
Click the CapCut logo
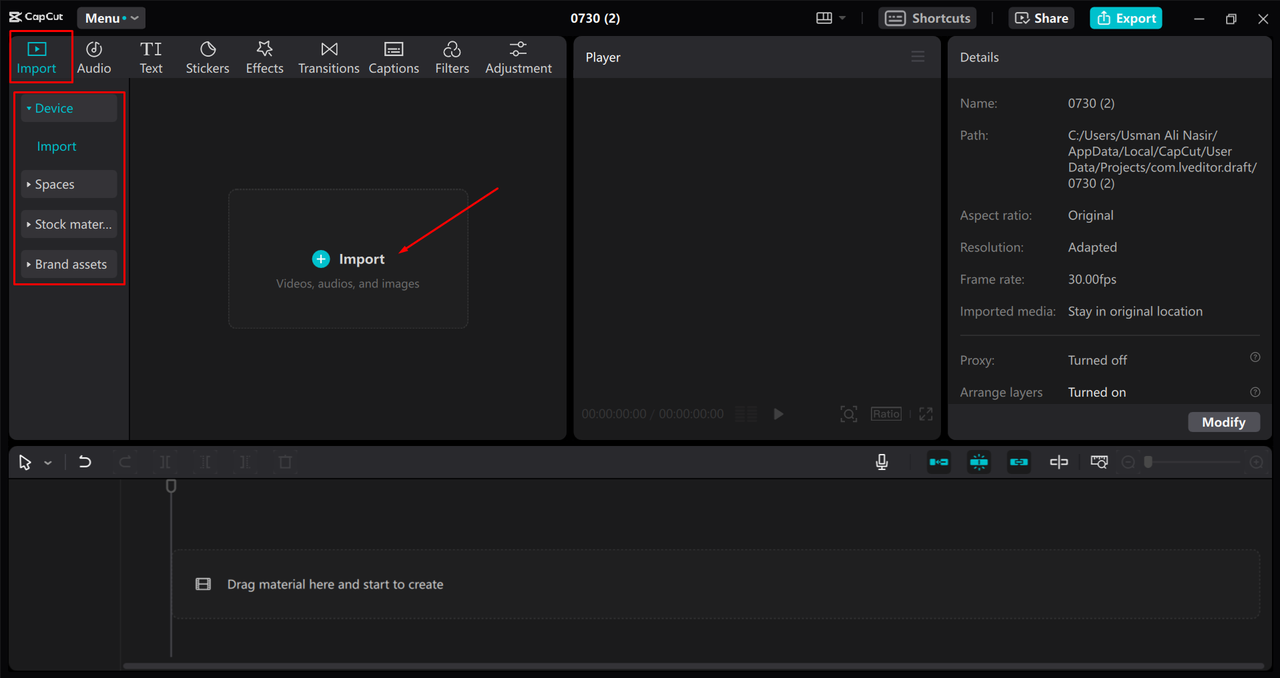point(36,17)
